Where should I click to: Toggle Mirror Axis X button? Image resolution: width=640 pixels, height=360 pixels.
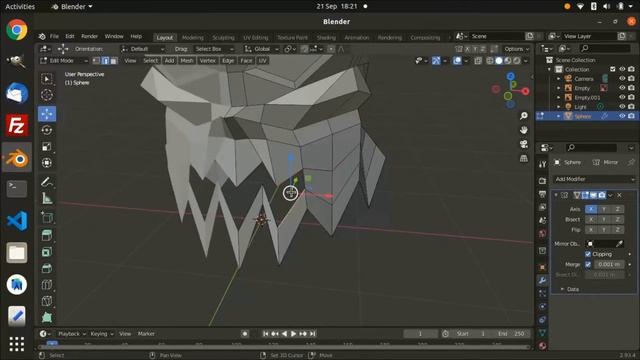[x=591, y=209]
